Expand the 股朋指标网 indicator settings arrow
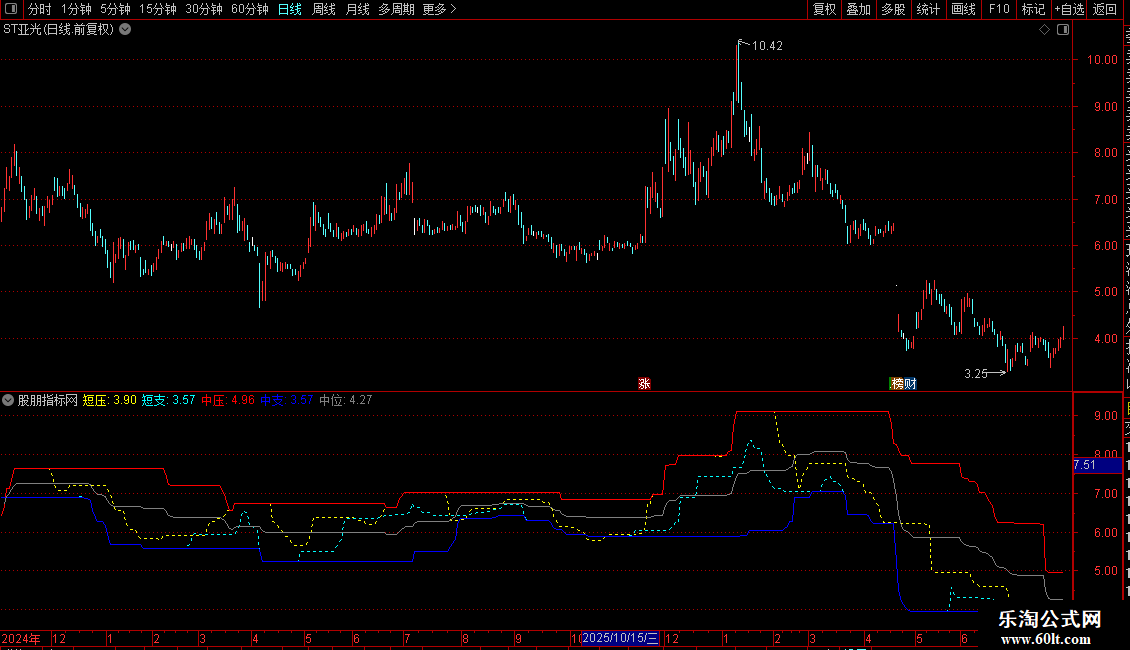Screen dimensions: 1130x650 8,400
